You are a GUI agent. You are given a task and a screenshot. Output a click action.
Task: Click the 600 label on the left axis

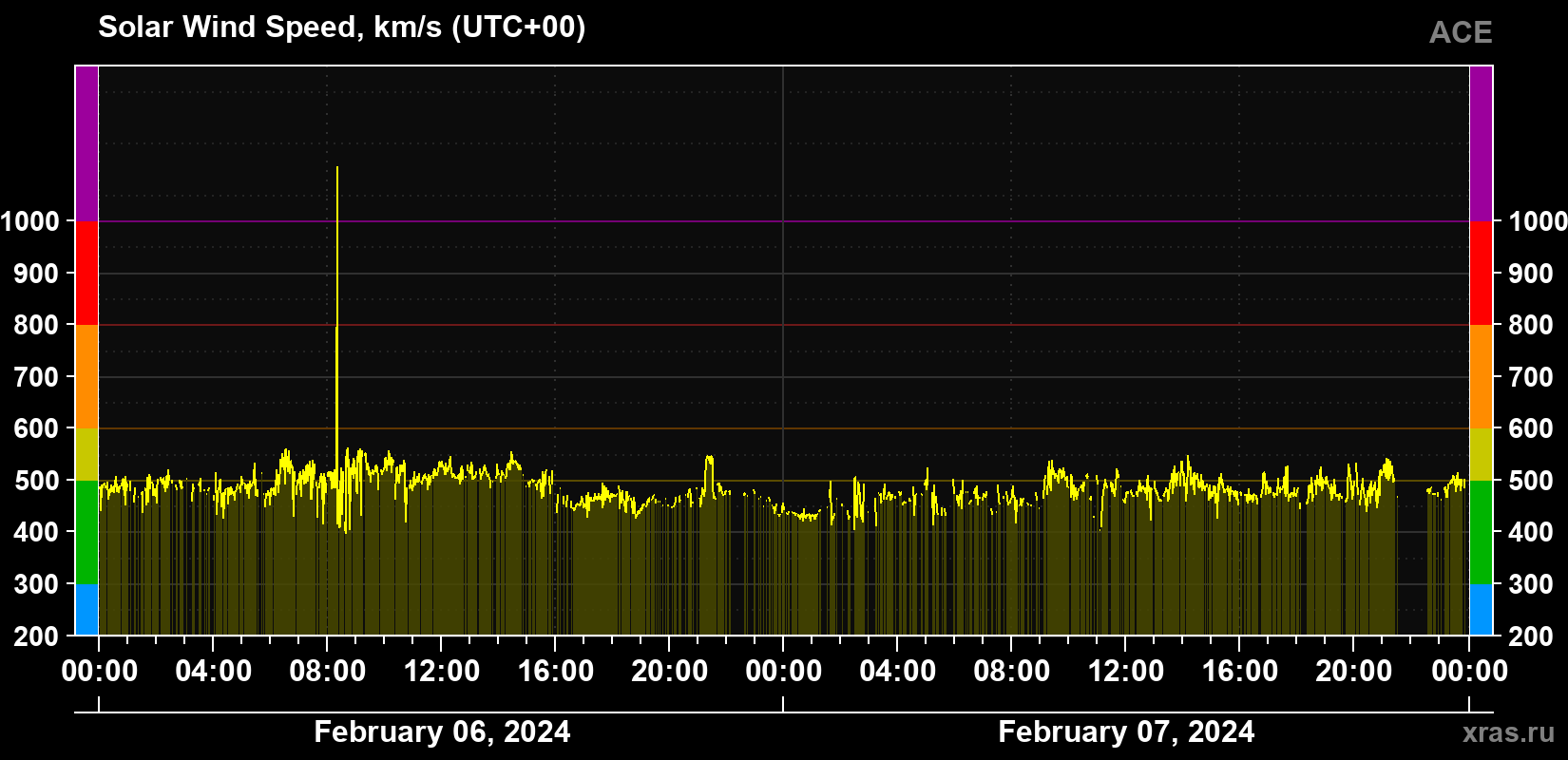pyautogui.click(x=36, y=428)
